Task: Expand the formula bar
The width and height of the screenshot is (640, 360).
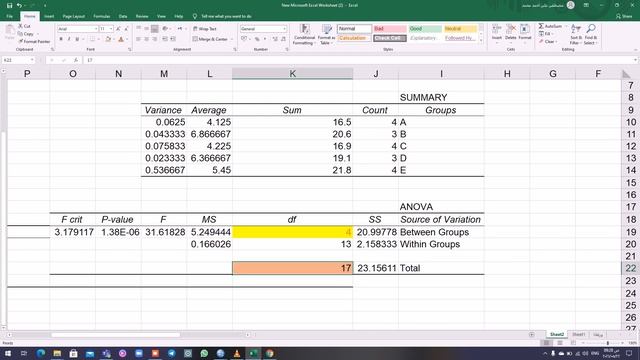Action: (636, 60)
